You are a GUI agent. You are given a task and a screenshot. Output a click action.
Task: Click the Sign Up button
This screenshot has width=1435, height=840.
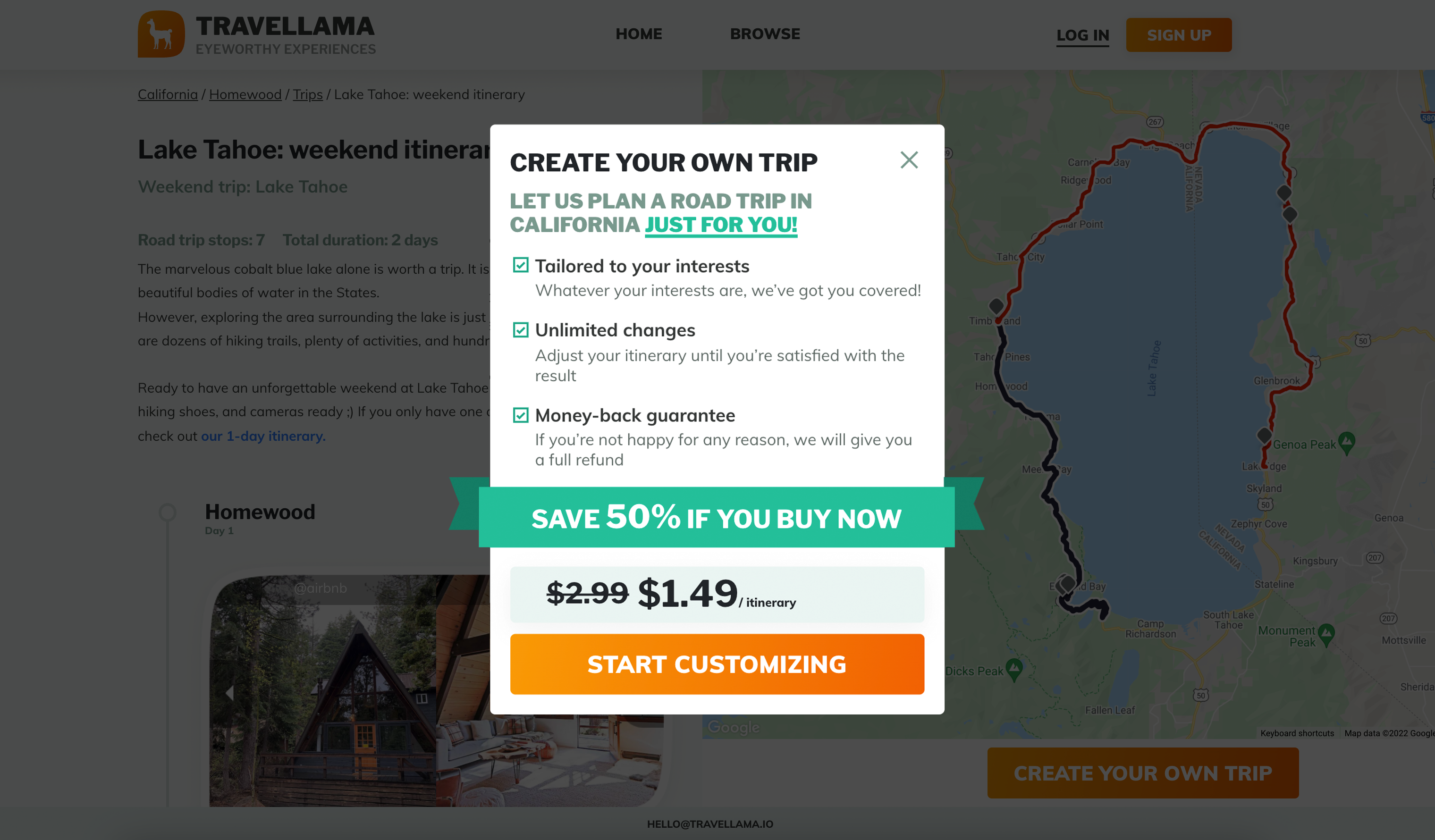[x=1178, y=35]
